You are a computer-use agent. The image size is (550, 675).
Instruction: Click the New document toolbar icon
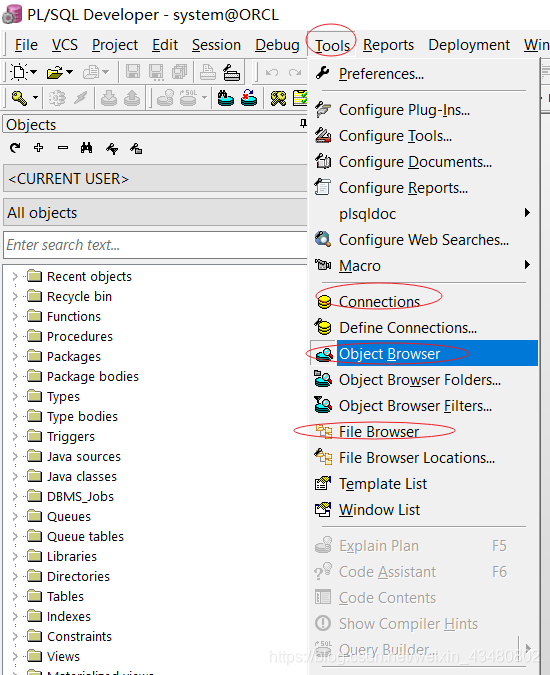click(19, 72)
